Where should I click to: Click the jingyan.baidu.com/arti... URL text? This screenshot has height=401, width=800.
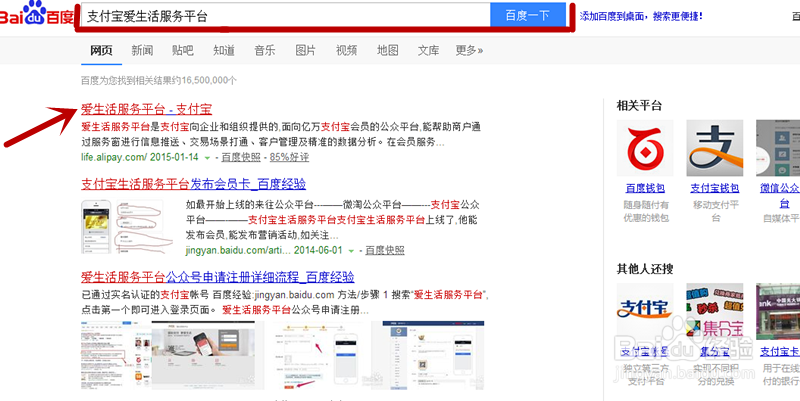pyautogui.click(x=238, y=250)
